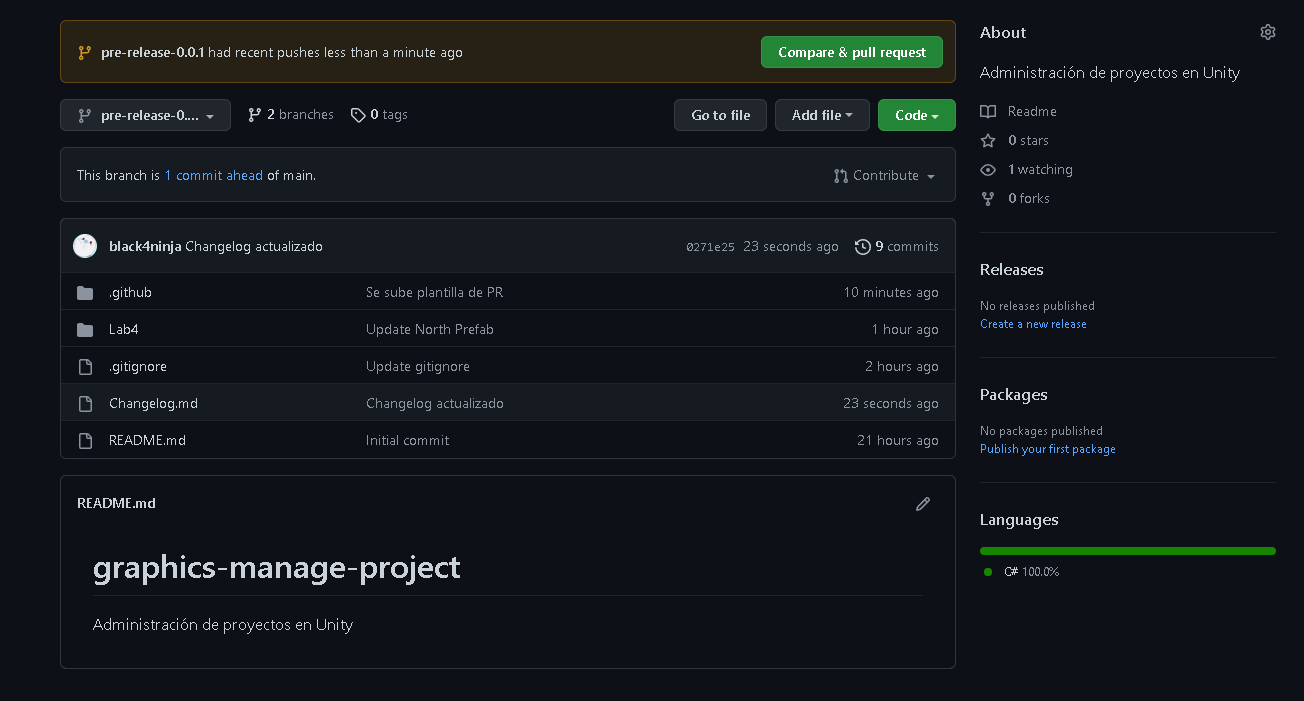1304x701 pixels.
Task: Click Create a new release link
Action: (1033, 324)
